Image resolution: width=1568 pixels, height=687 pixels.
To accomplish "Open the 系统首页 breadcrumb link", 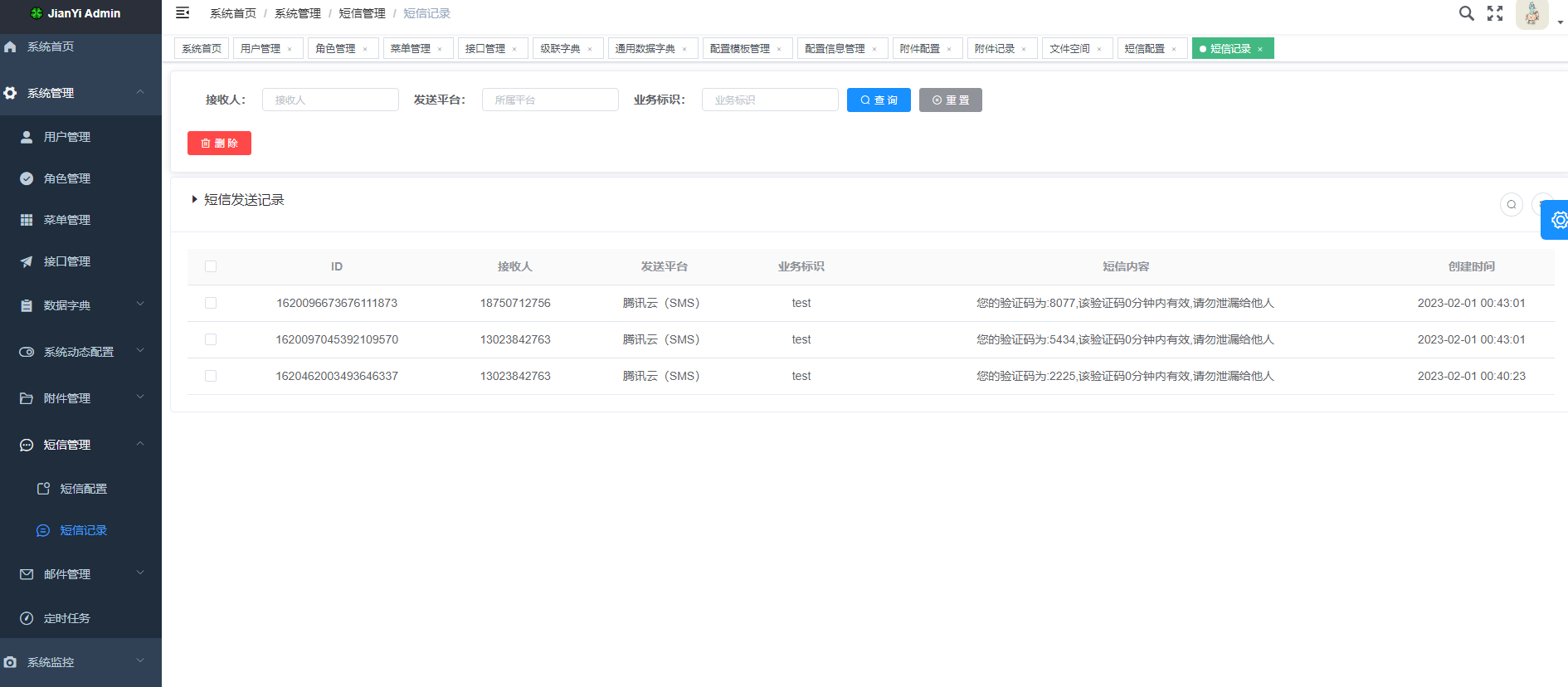I will point(233,13).
